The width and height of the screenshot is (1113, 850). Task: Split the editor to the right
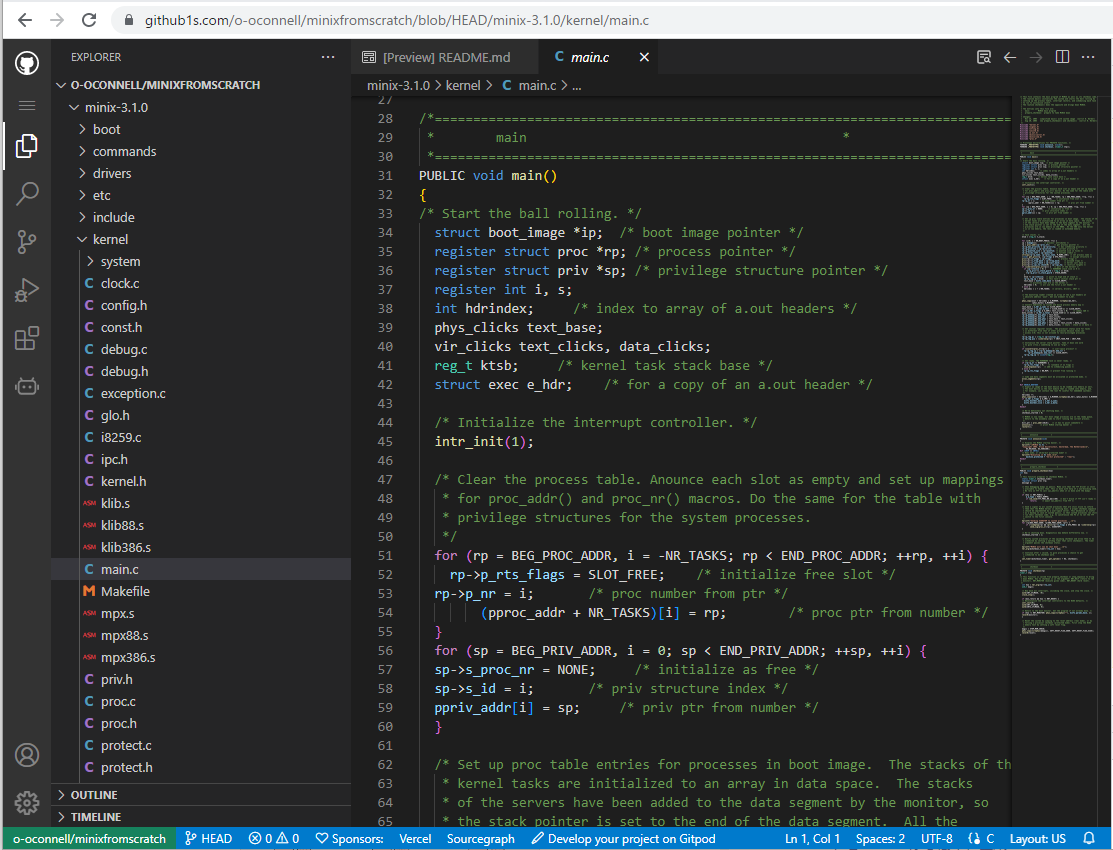point(1062,57)
